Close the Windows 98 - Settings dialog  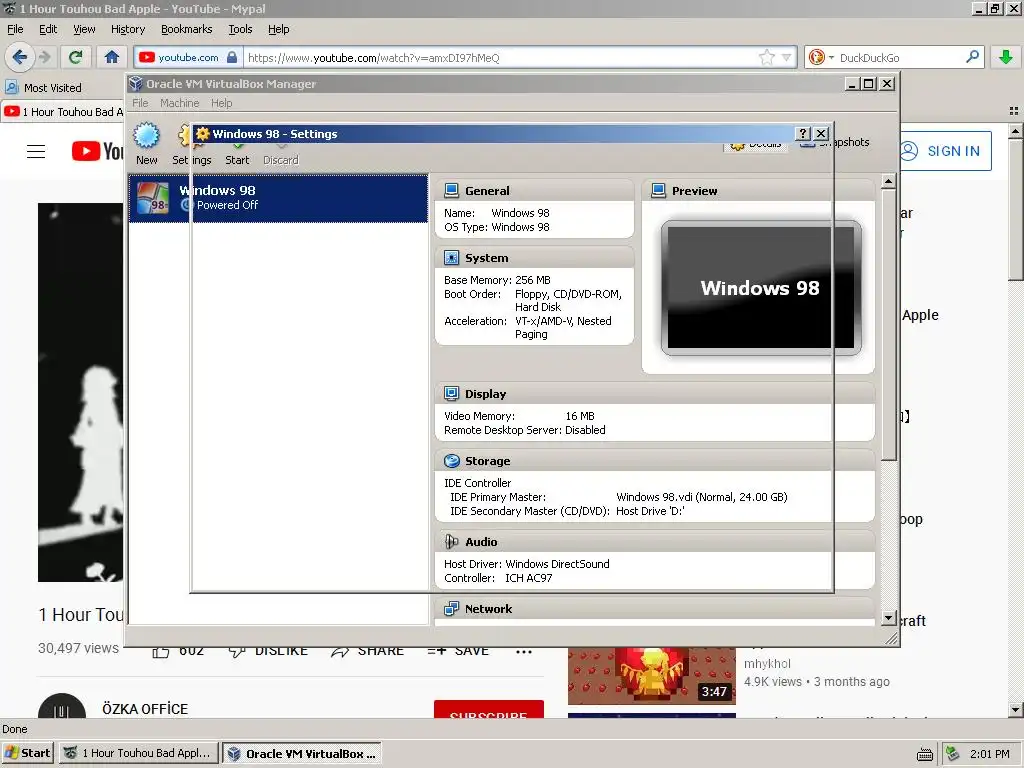822,133
